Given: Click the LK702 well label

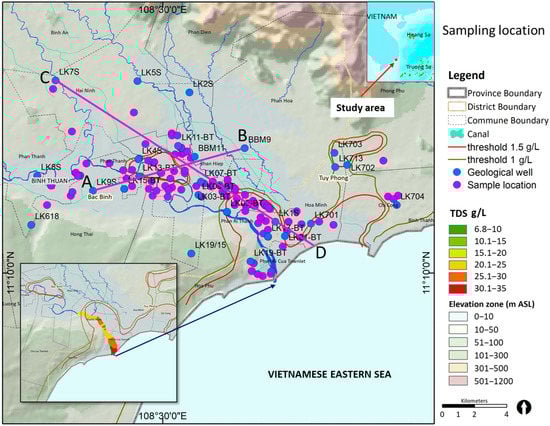Looking at the screenshot, I should (x=363, y=168).
